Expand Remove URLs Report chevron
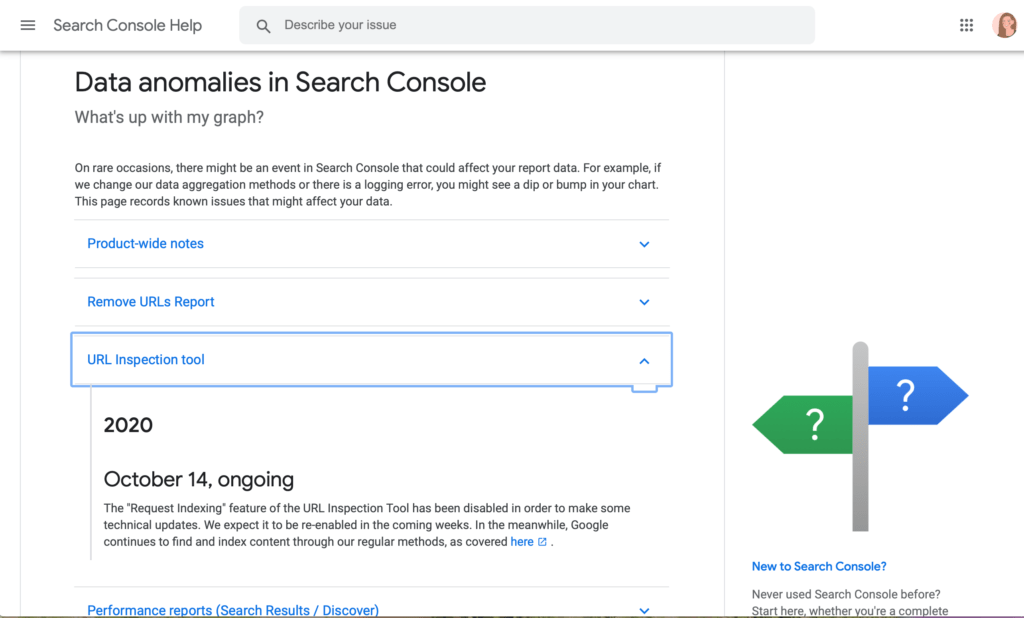 (644, 302)
